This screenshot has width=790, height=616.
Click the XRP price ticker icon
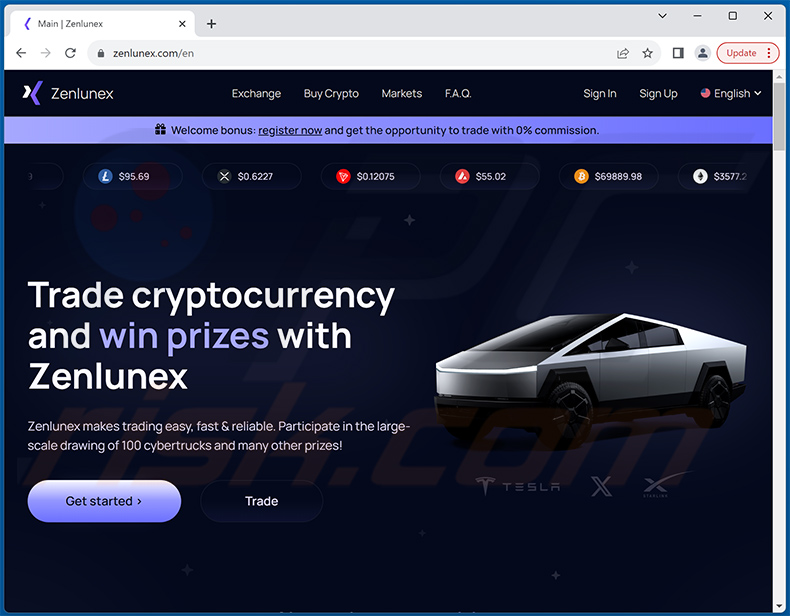coord(224,176)
